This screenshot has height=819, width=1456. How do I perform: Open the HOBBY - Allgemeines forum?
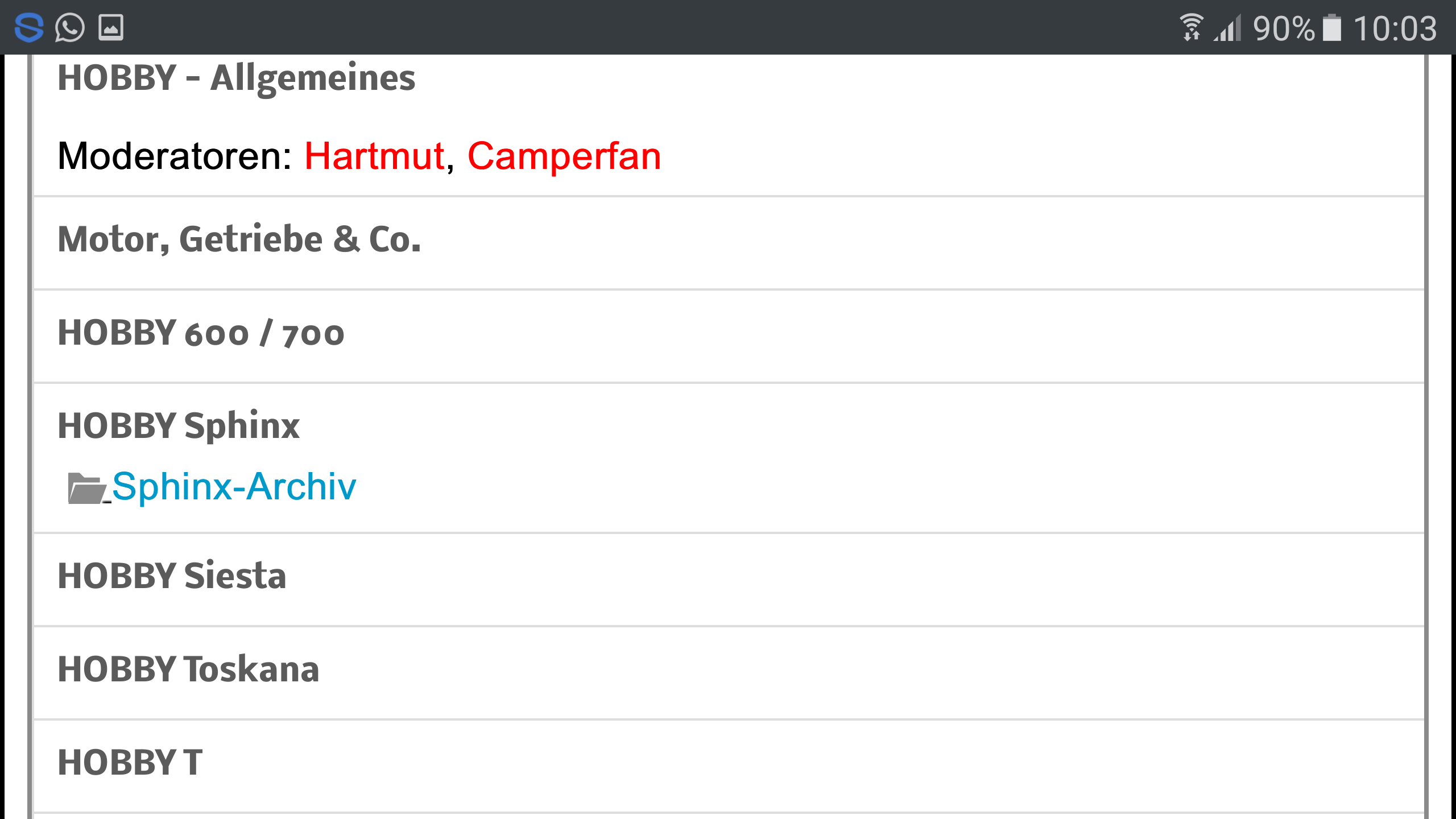(x=237, y=78)
